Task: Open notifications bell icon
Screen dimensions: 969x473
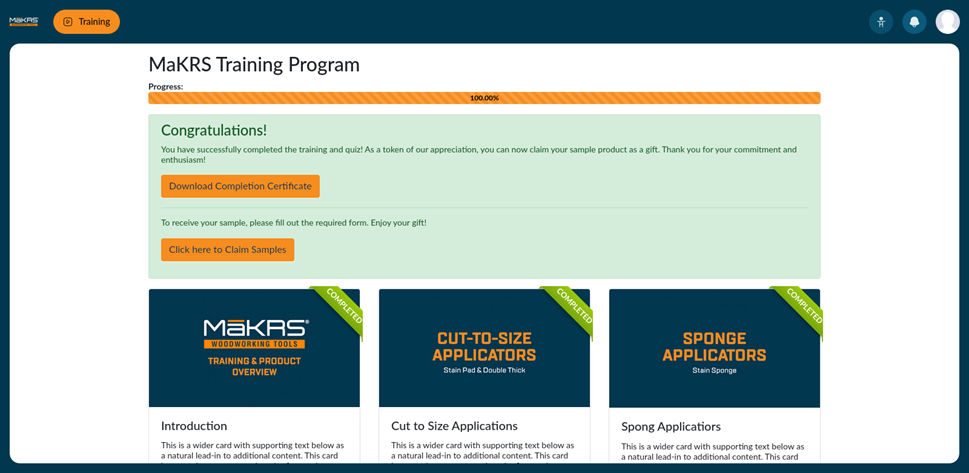Action: (x=915, y=22)
